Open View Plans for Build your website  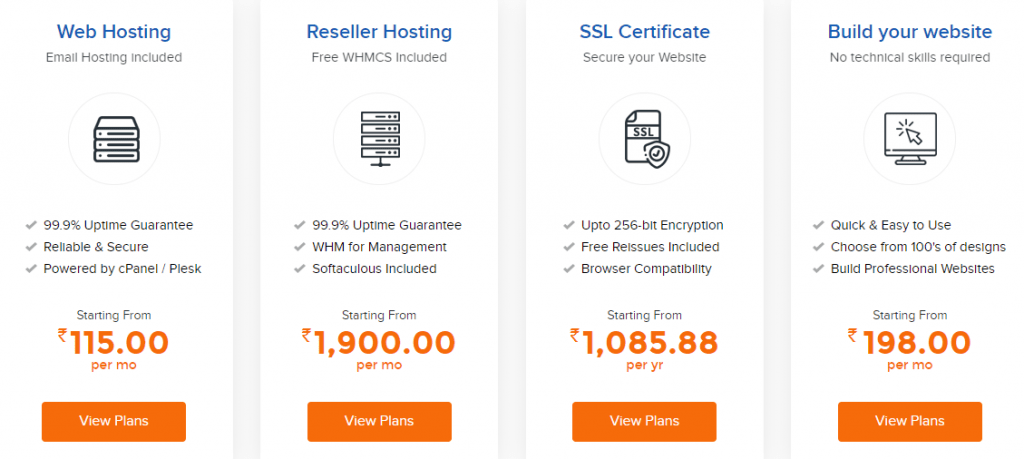click(x=910, y=421)
